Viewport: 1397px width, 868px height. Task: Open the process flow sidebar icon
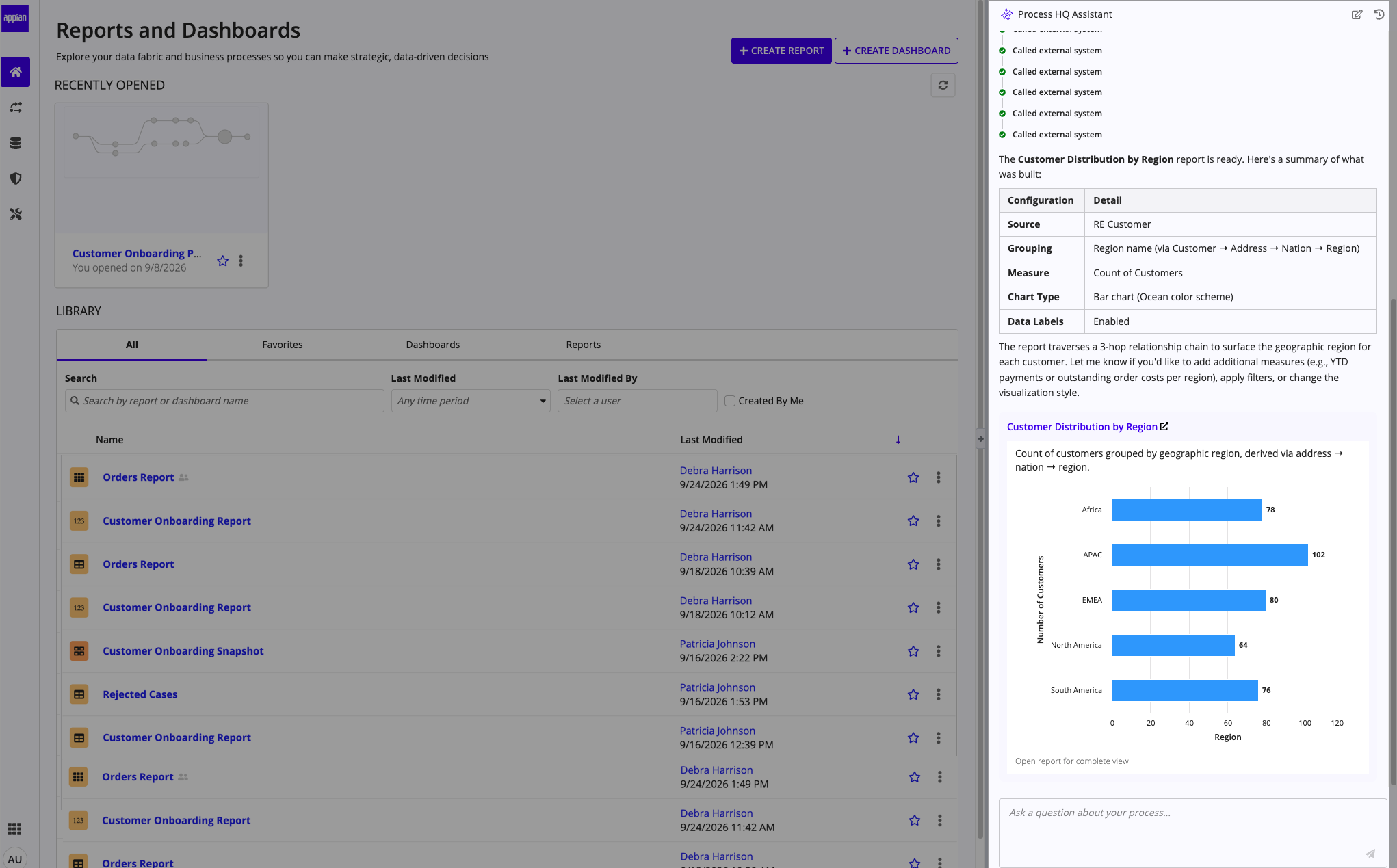coord(16,107)
